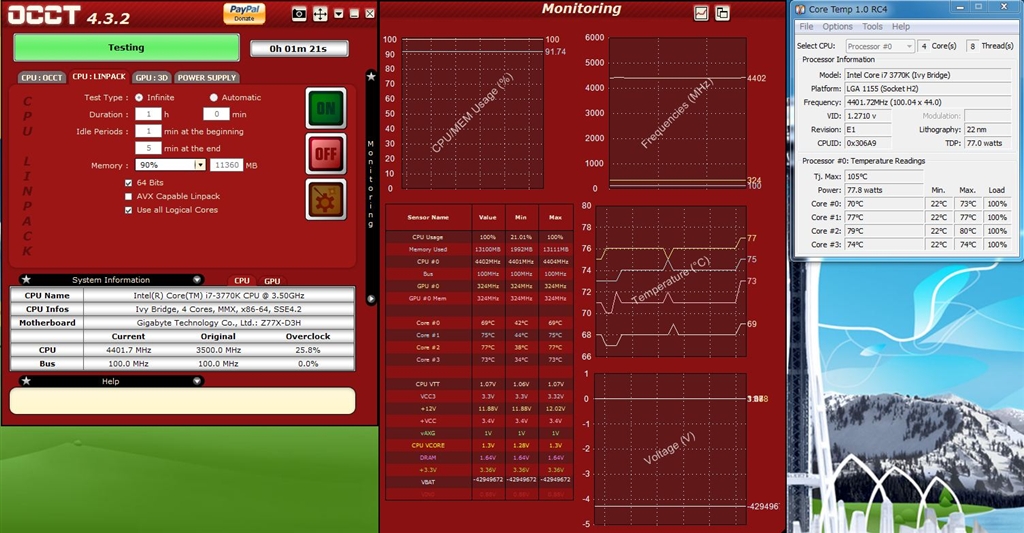1024x533 pixels.
Task: Click the Monitoring graph view icon
Action: pyautogui.click(x=701, y=13)
